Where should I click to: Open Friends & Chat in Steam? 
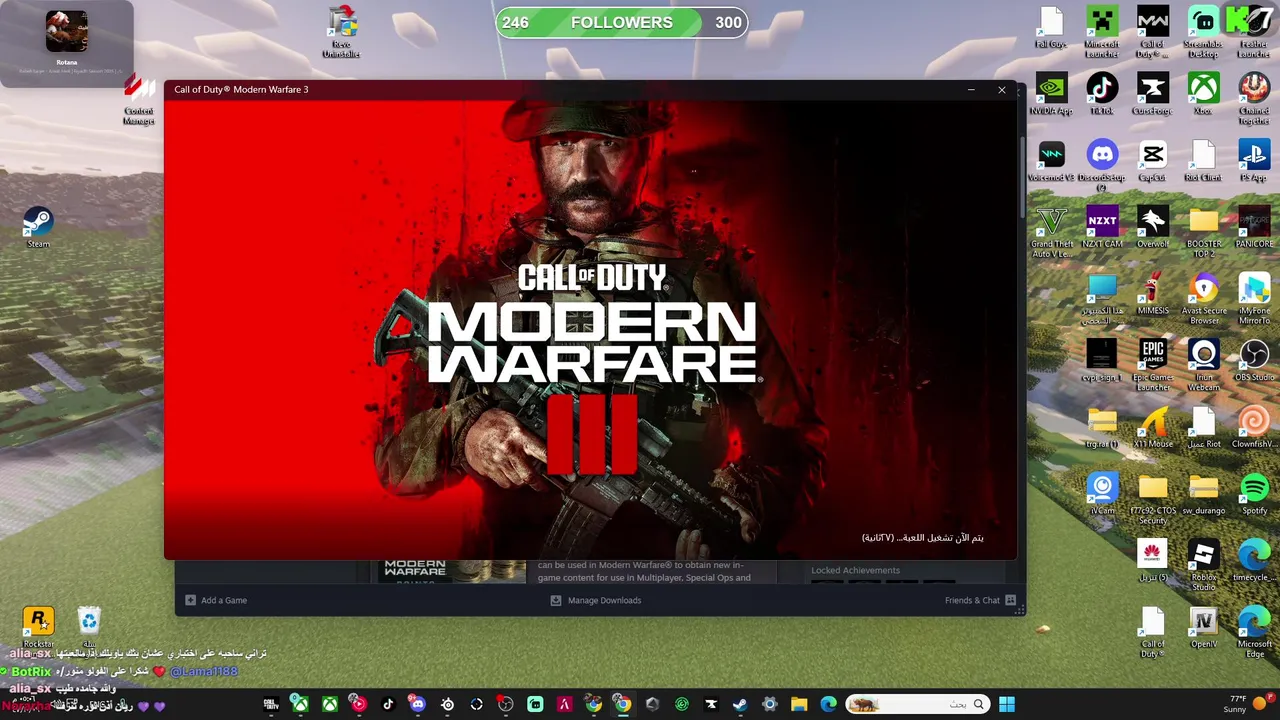[x=980, y=600]
